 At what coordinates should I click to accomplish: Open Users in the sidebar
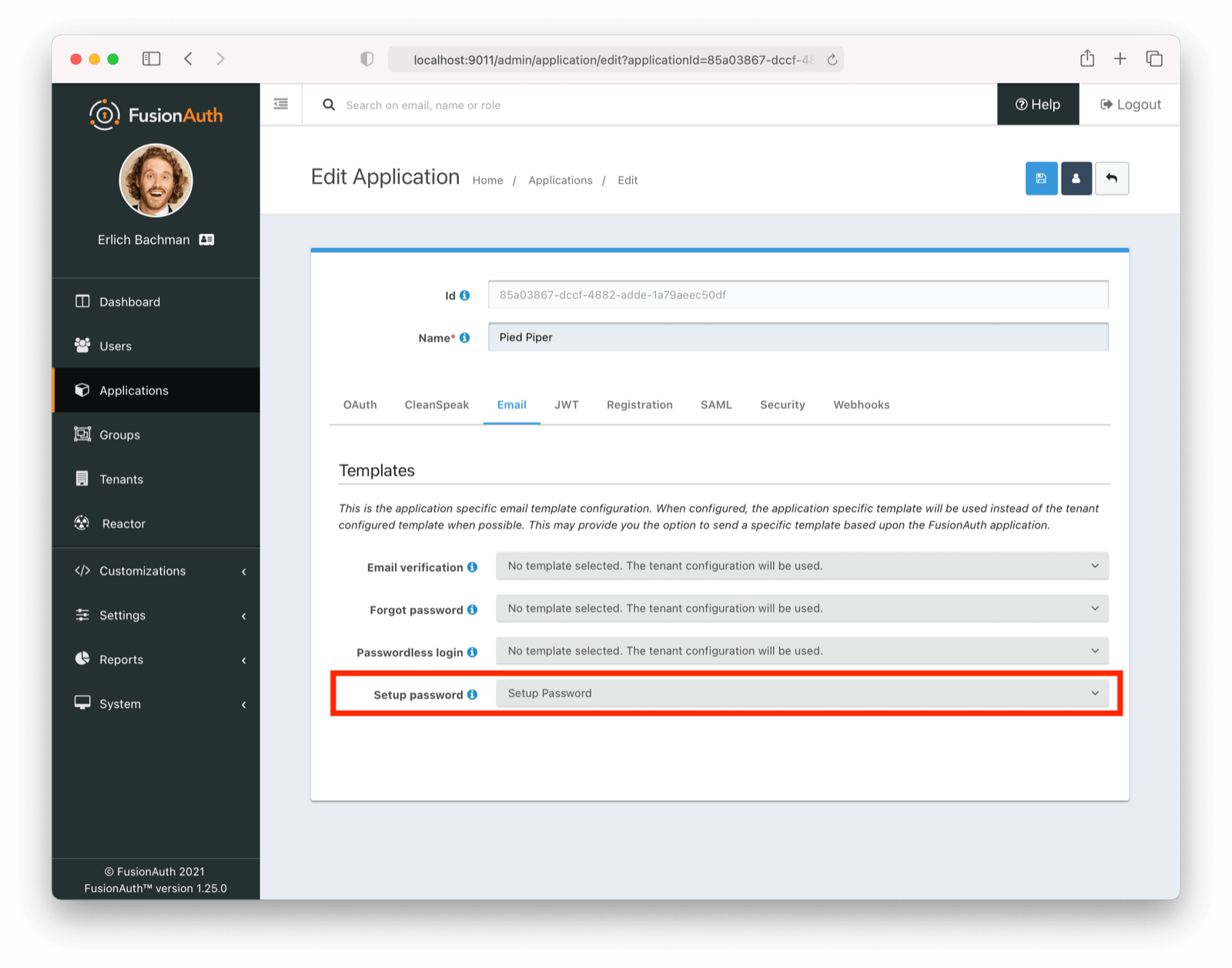156,346
